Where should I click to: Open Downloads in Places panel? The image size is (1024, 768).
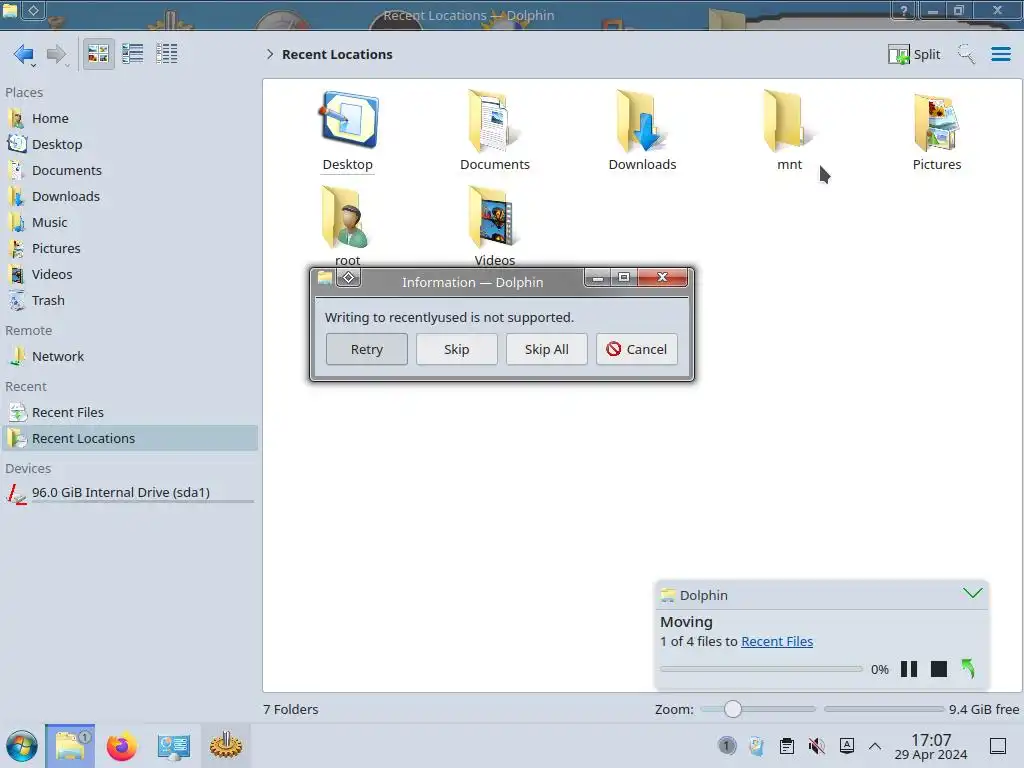point(129,197)
